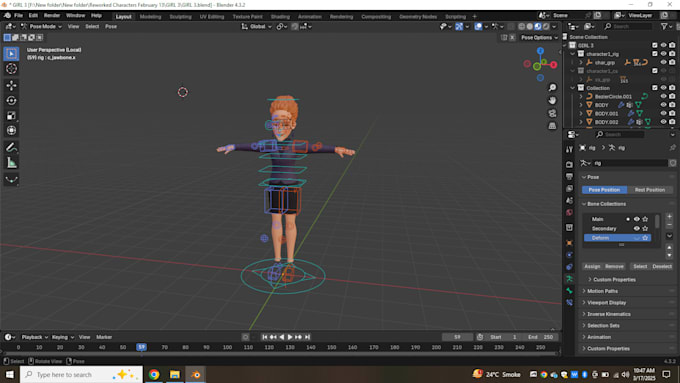
Task: Activate the 3D Cursor tool
Action: click(11, 69)
